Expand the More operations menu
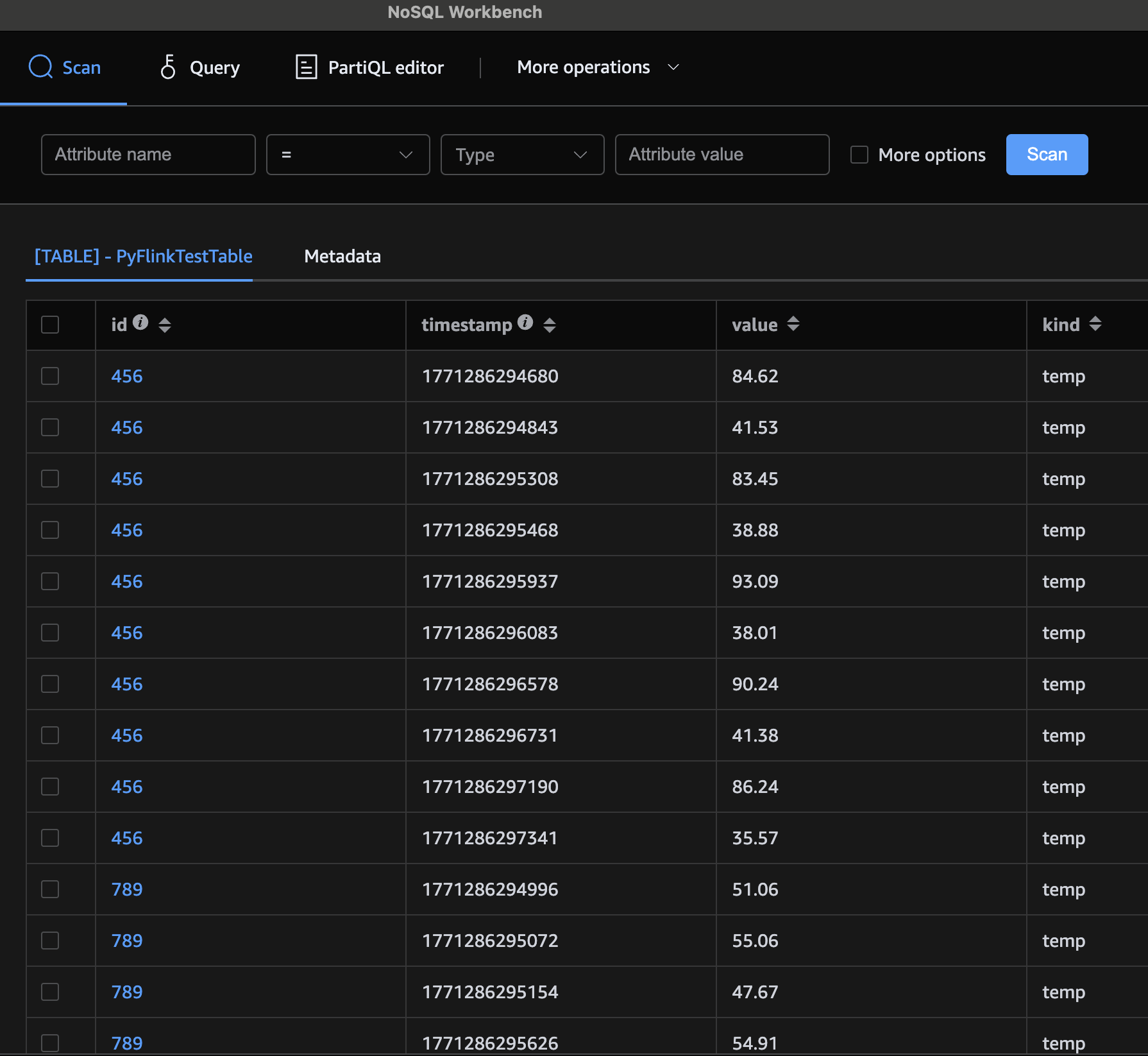 pyautogui.click(x=598, y=67)
